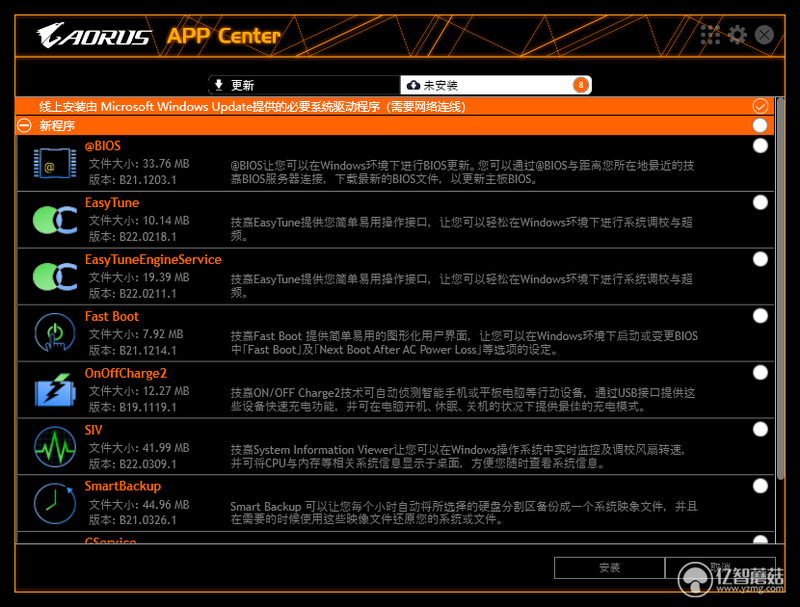
Task: Uncheck the Windows Update driver install option
Action: click(x=760, y=106)
